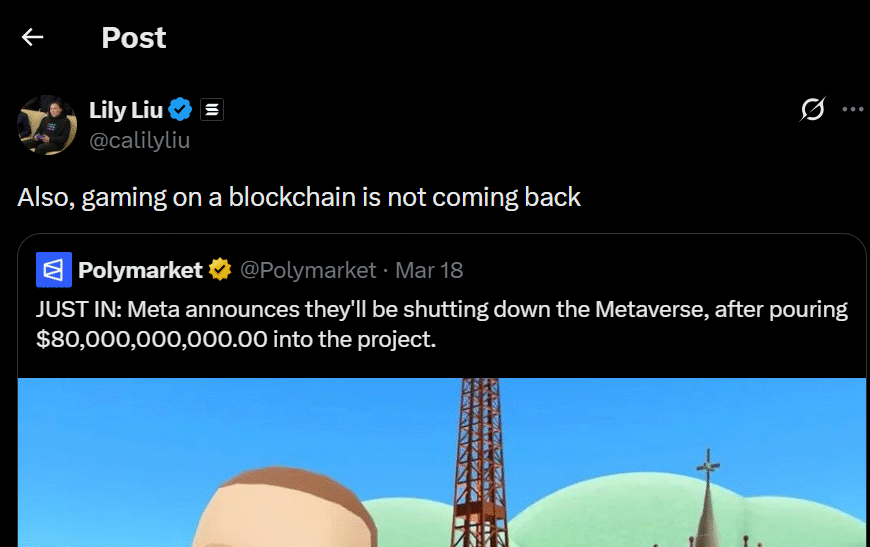Click the Mar 18 timestamp
Screen dimensions: 870x547
point(429,270)
